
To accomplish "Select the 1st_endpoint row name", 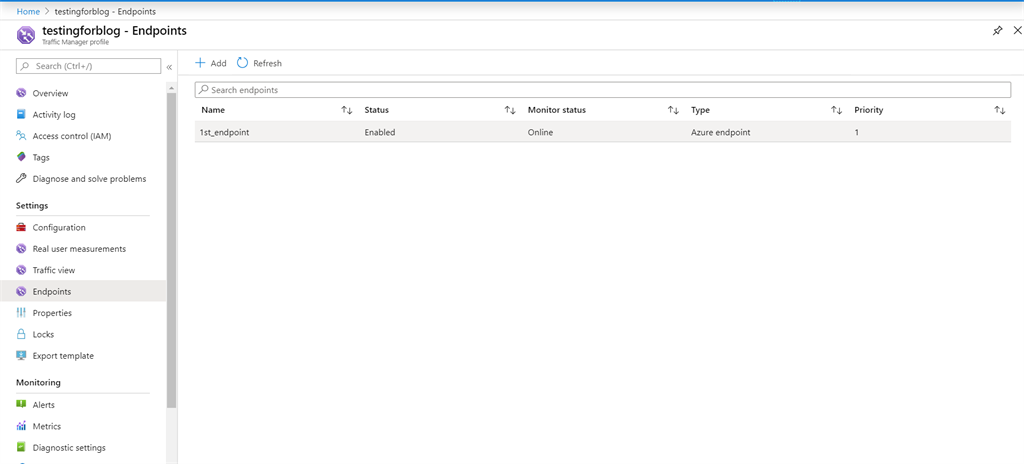I will coord(225,132).
